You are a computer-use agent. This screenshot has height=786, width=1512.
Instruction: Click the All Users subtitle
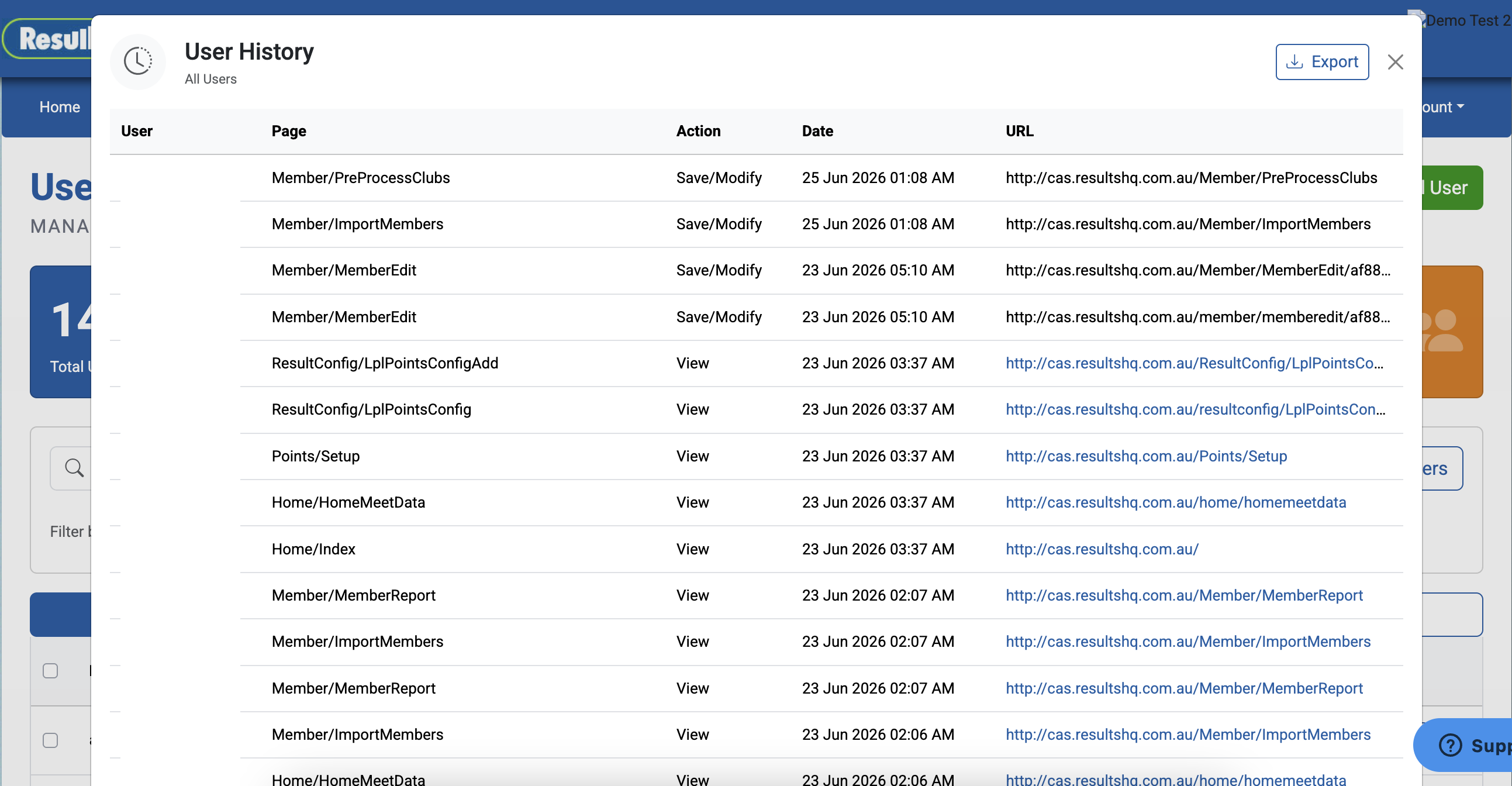(210, 79)
